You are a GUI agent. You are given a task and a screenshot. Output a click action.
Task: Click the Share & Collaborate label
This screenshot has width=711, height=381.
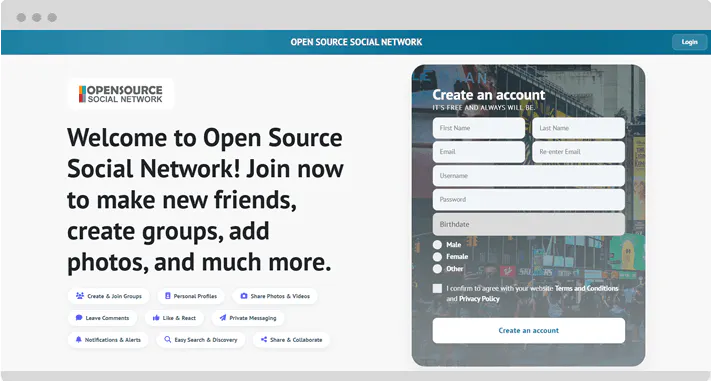pos(296,340)
